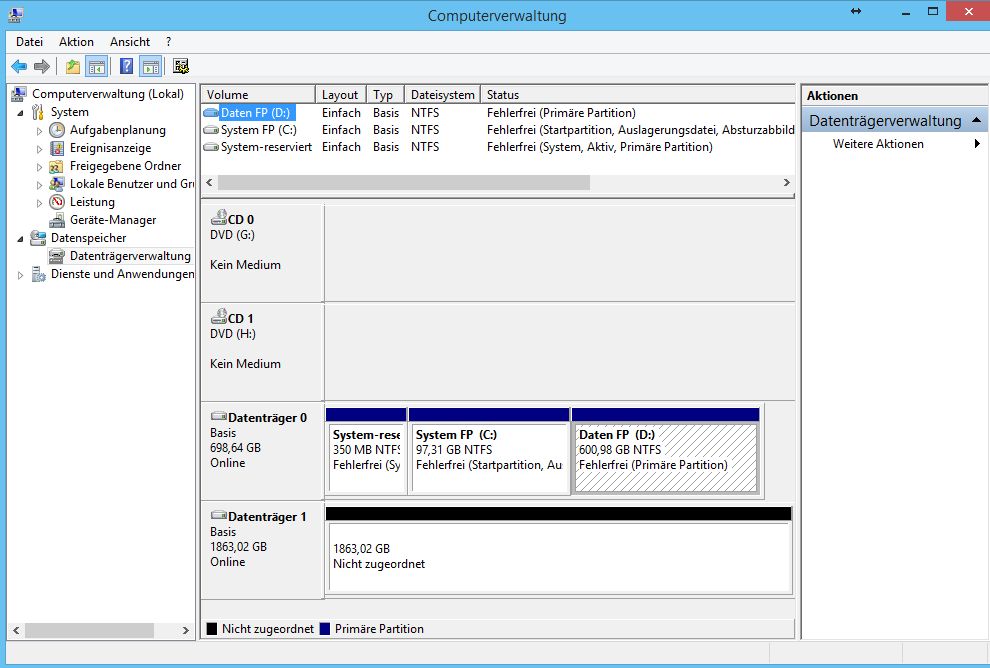Collapse the System tree node
Image resolution: width=990 pixels, height=668 pixels.
pyautogui.click(x=21, y=113)
